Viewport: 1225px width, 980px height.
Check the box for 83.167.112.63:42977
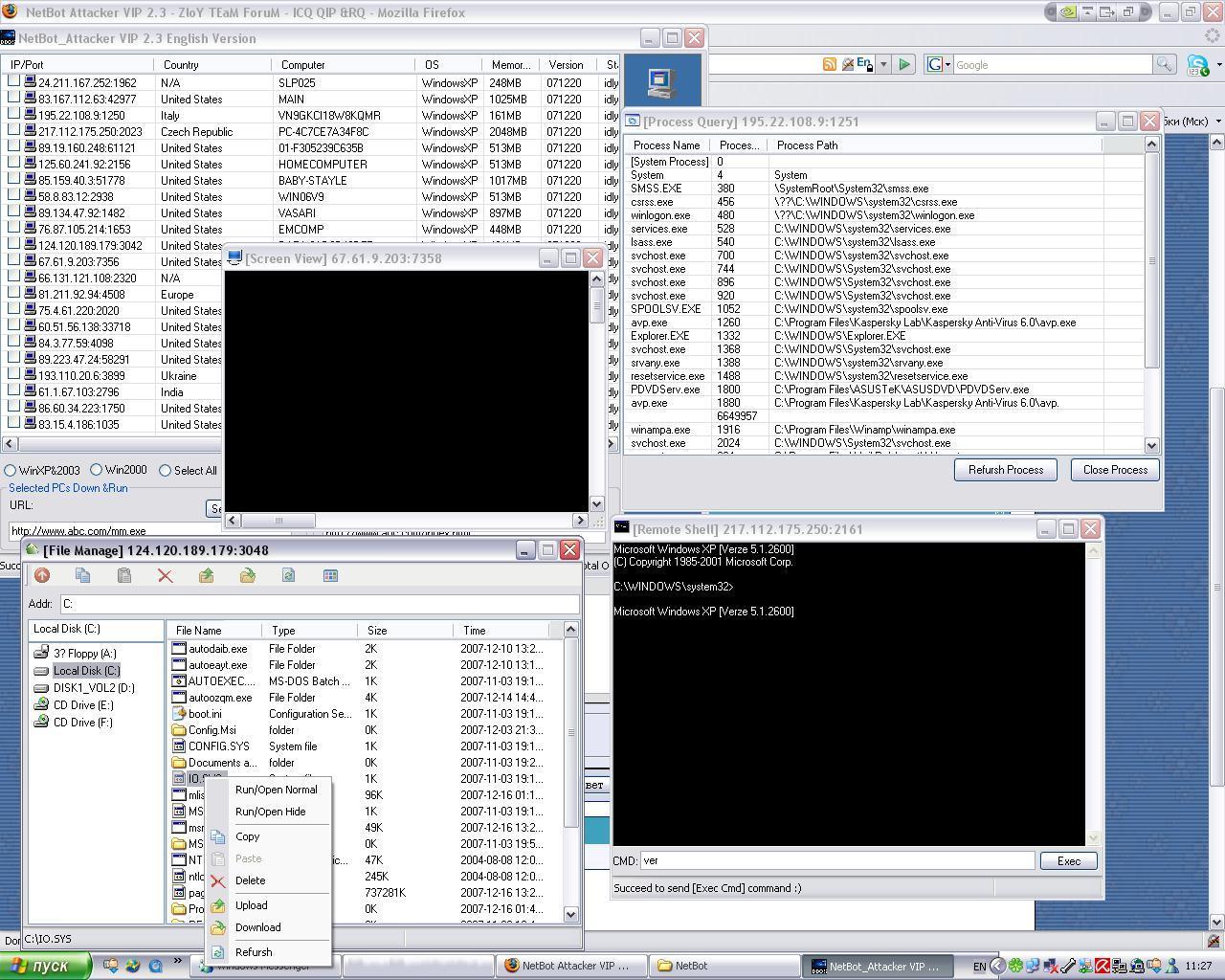tap(14, 99)
